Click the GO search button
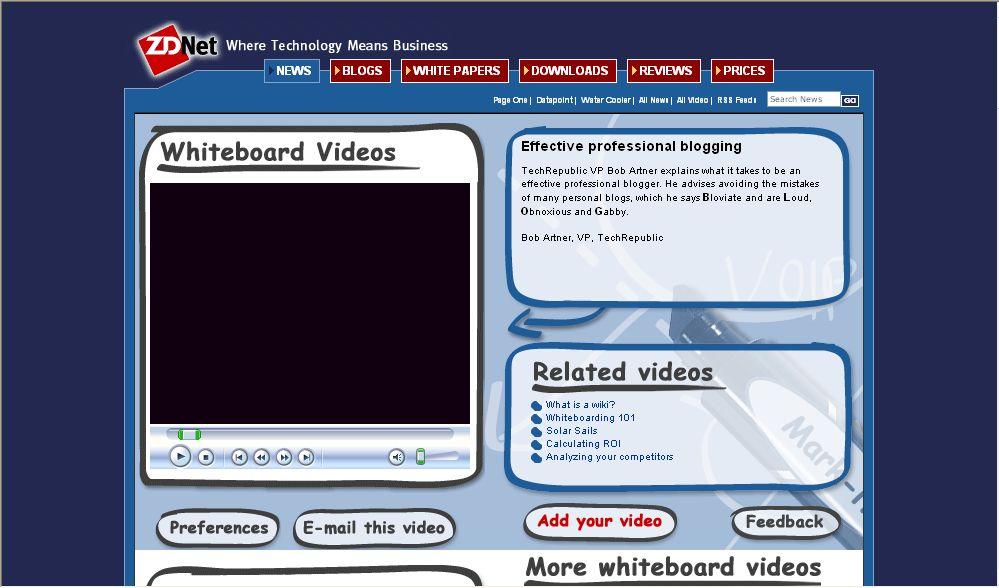Screen dimensions: 999x588 coord(850,100)
